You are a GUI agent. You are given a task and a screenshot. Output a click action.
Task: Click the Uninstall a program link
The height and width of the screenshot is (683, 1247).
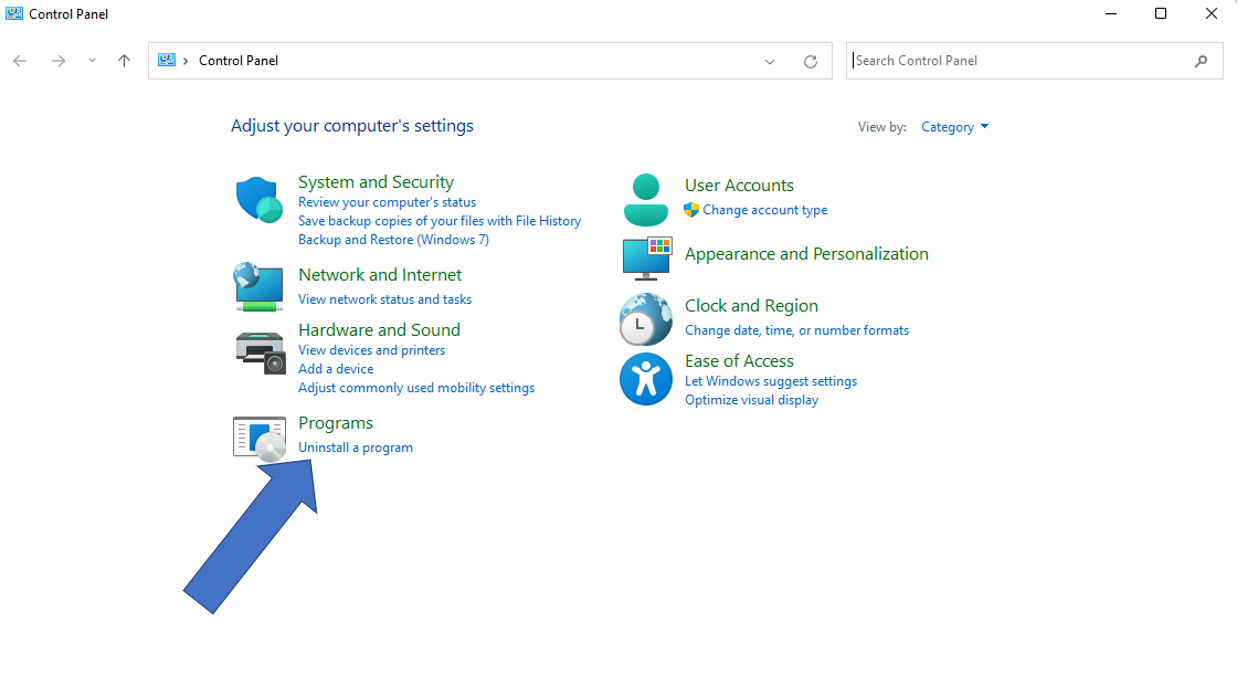(x=355, y=447)
